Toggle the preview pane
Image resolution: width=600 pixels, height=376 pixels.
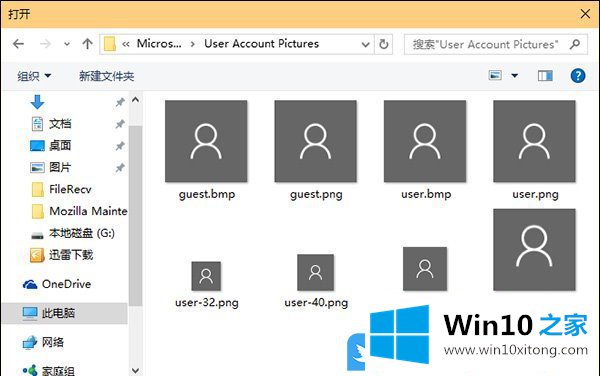tap(545, 76)
